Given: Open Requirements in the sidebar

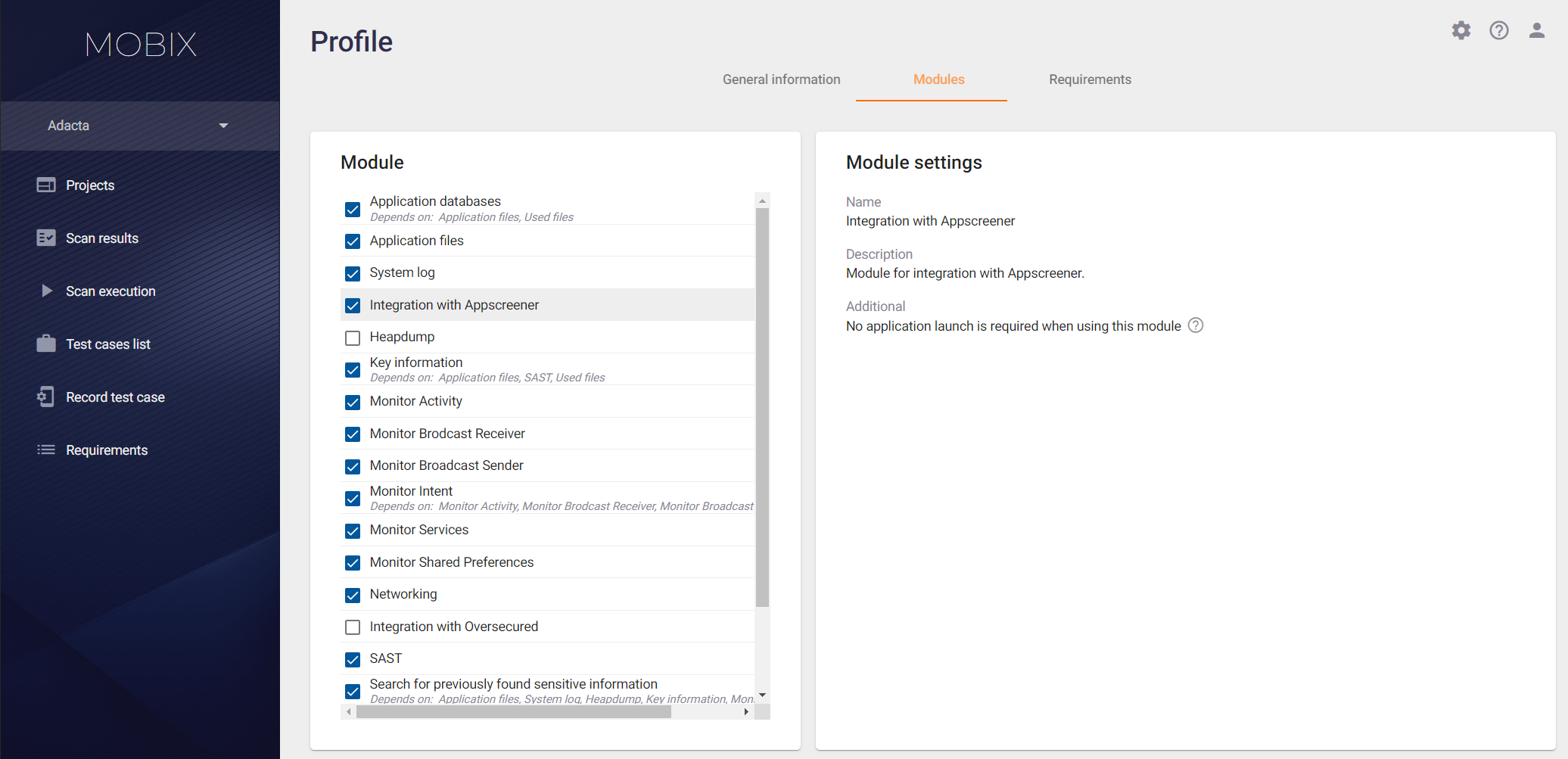Looking at the screenshot, I should tap(107, 450).
